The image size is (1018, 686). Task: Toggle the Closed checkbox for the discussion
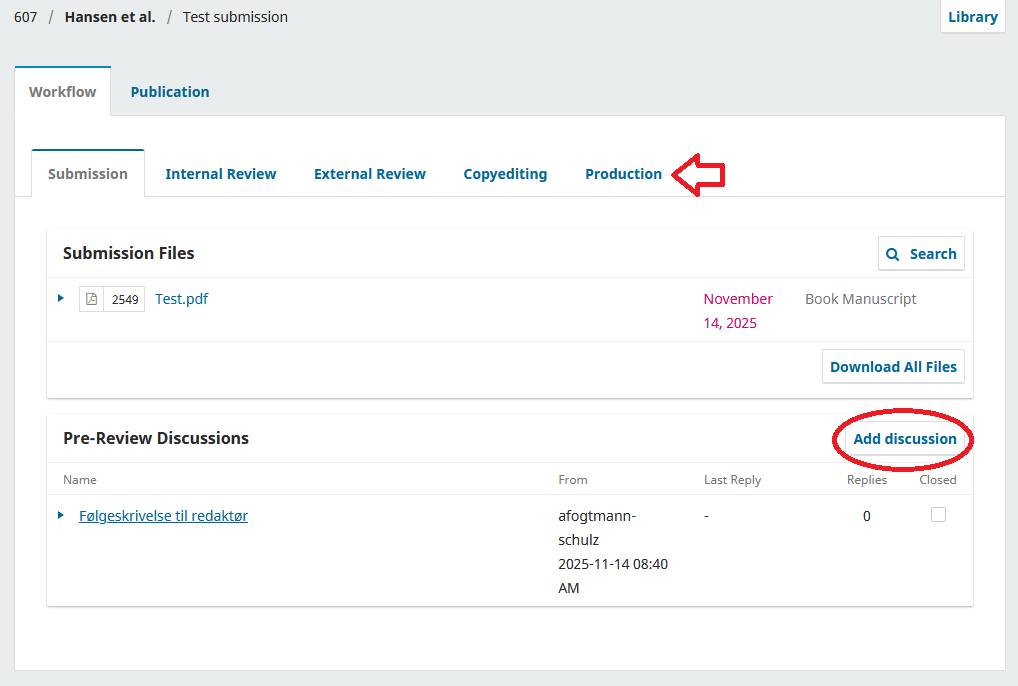pos(937,514)
